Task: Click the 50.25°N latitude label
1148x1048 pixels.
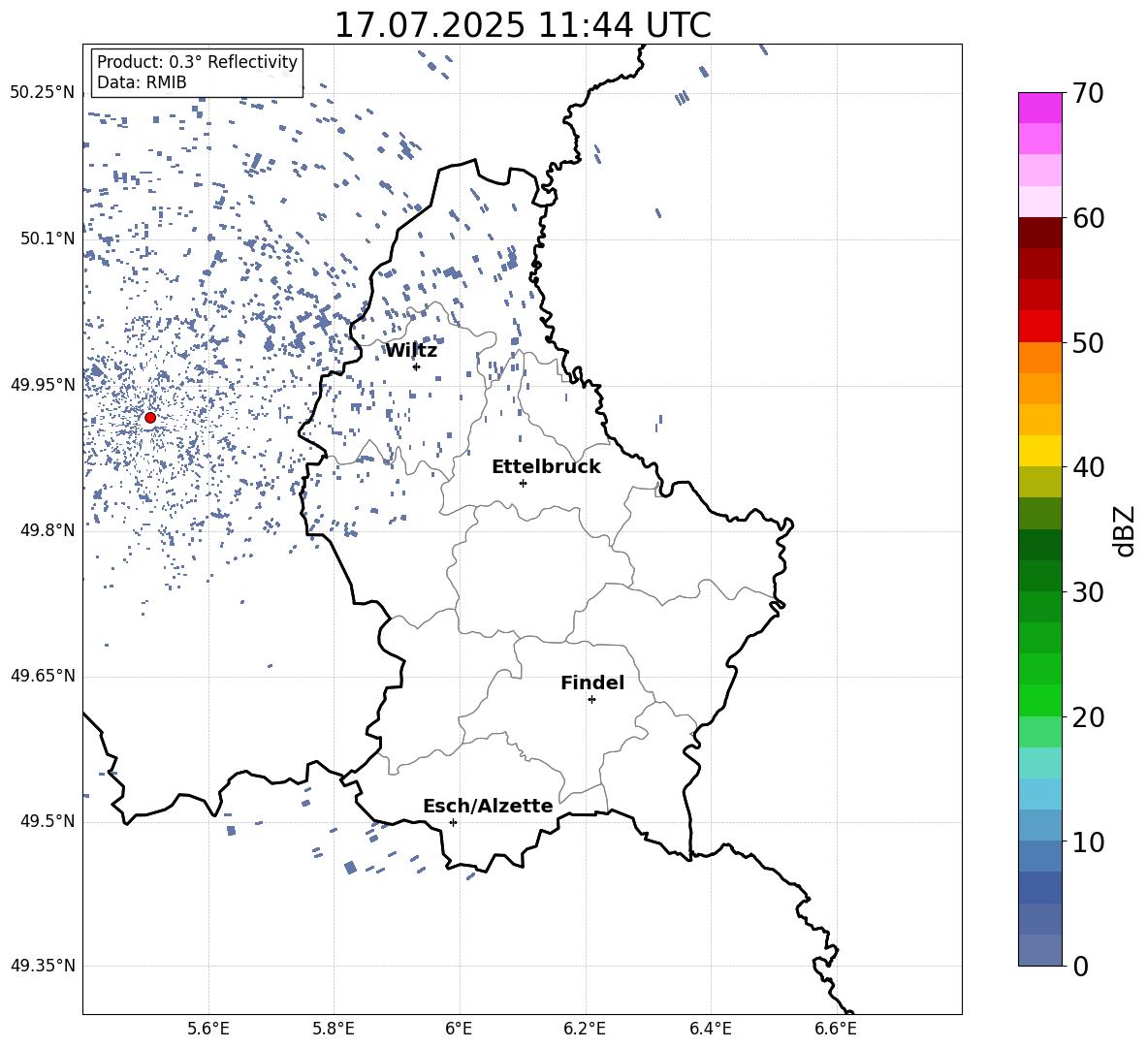Action: [x=43, y=93]
